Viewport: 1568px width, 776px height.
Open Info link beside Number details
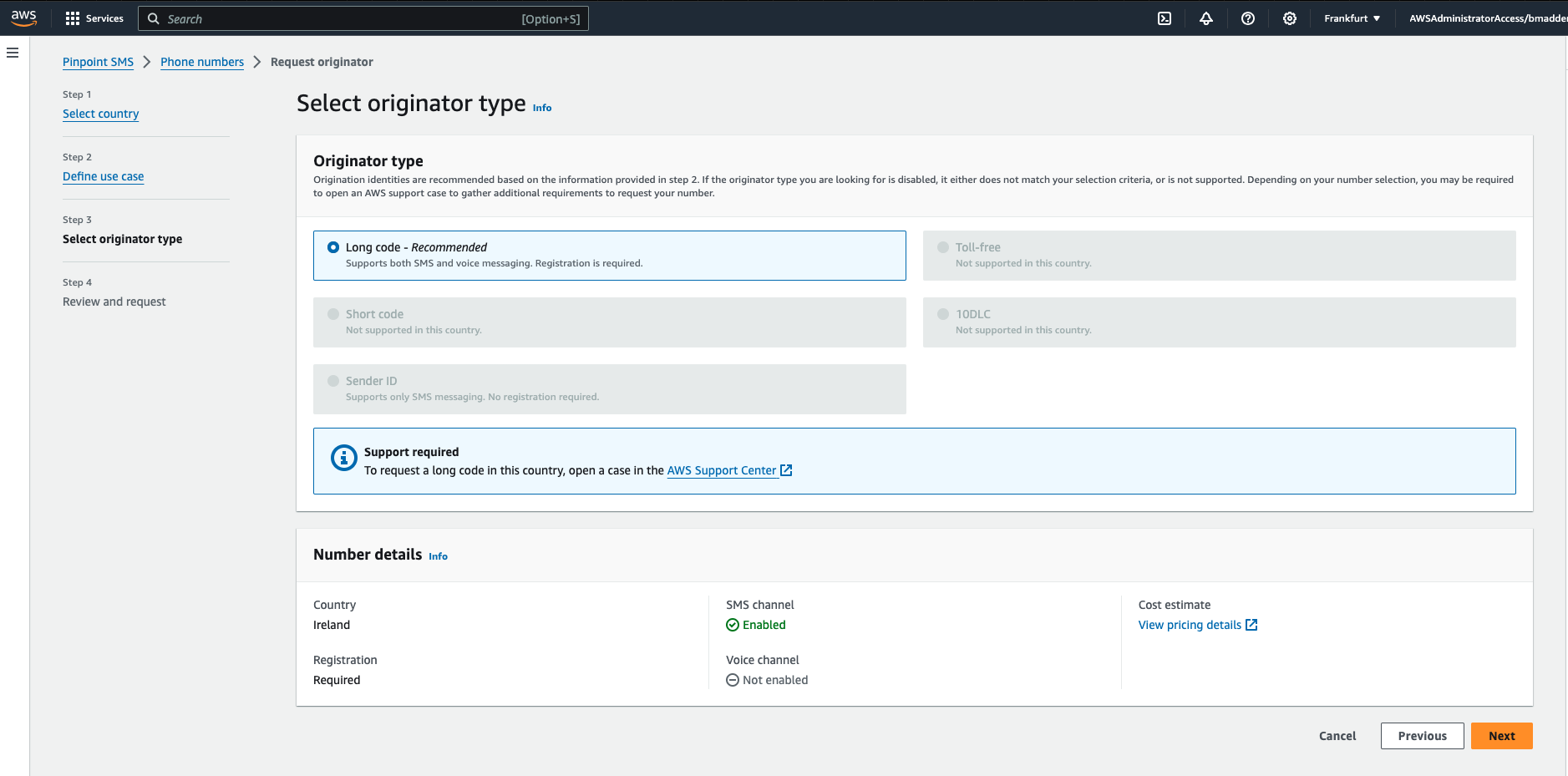point(438,556)
